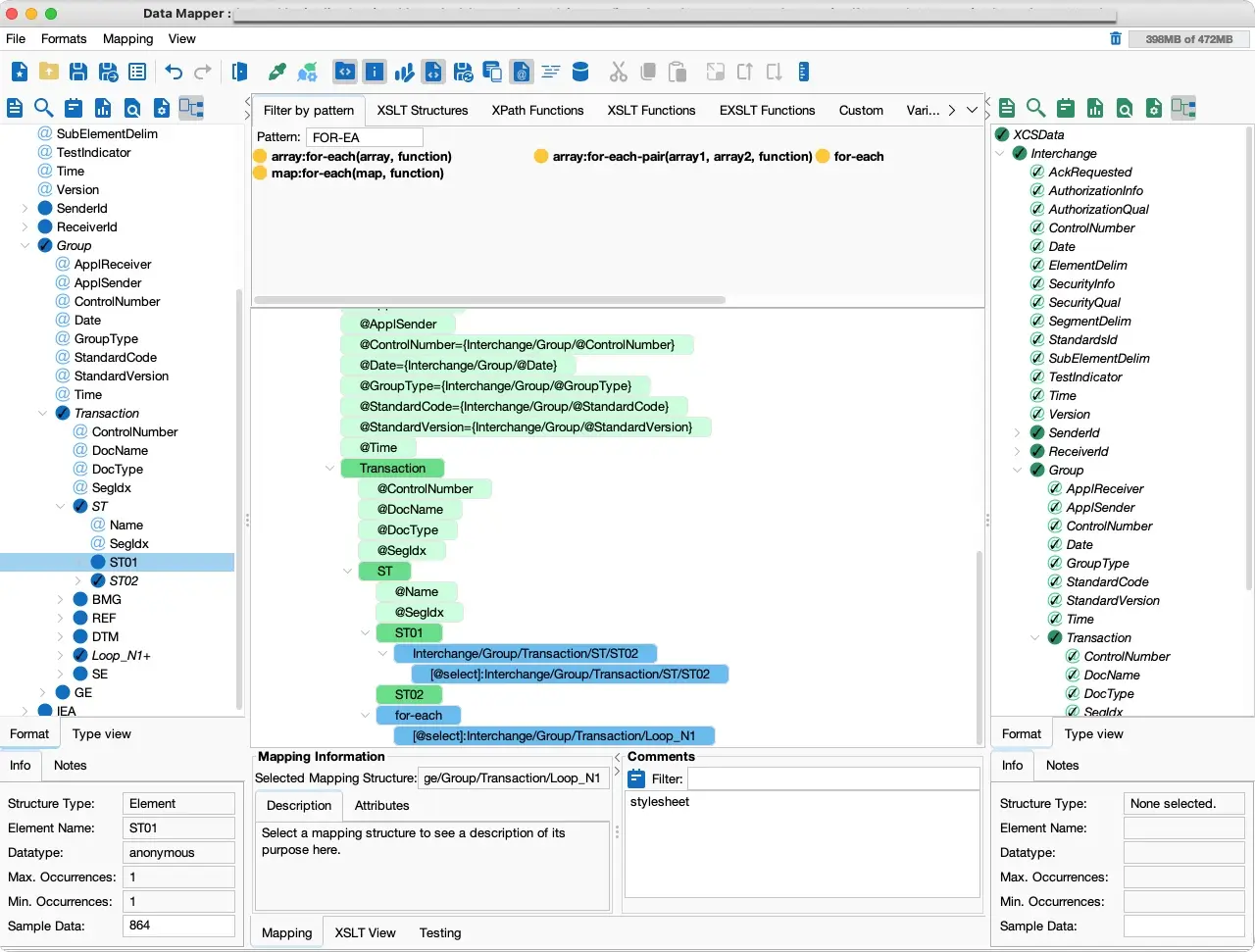Click checkmark icon of DocName in right tree

[1073, 675]
